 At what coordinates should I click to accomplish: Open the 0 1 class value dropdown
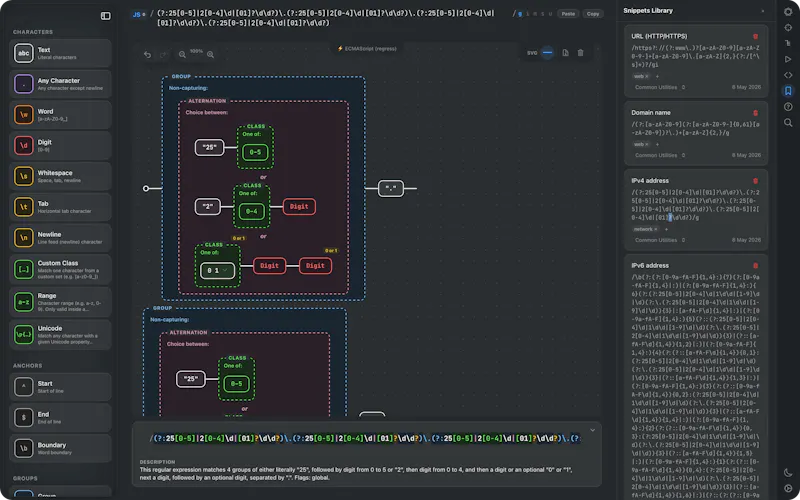pyautogui.click(x=217, y=270)
